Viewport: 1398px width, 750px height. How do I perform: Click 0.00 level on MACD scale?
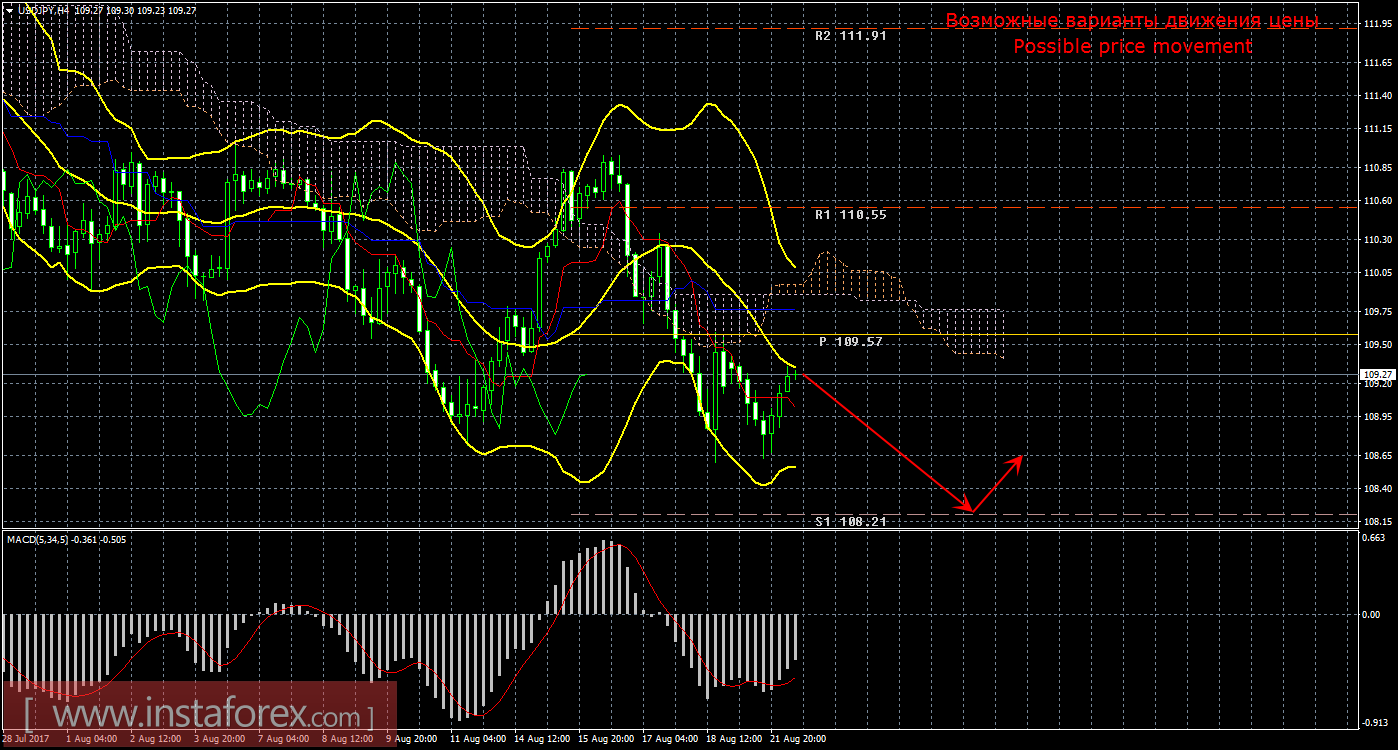(1372, 614)
